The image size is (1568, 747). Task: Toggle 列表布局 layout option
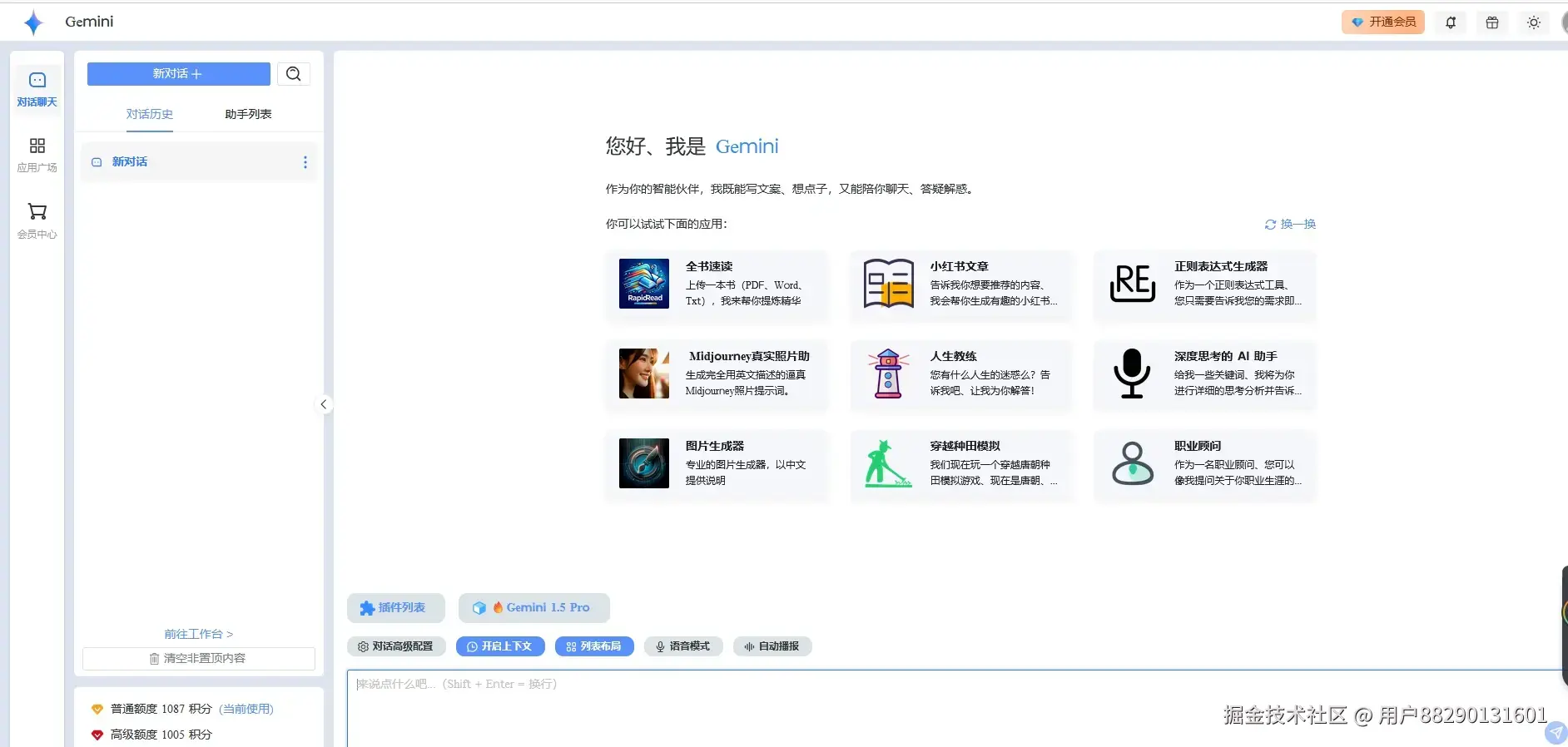(594, 646)
